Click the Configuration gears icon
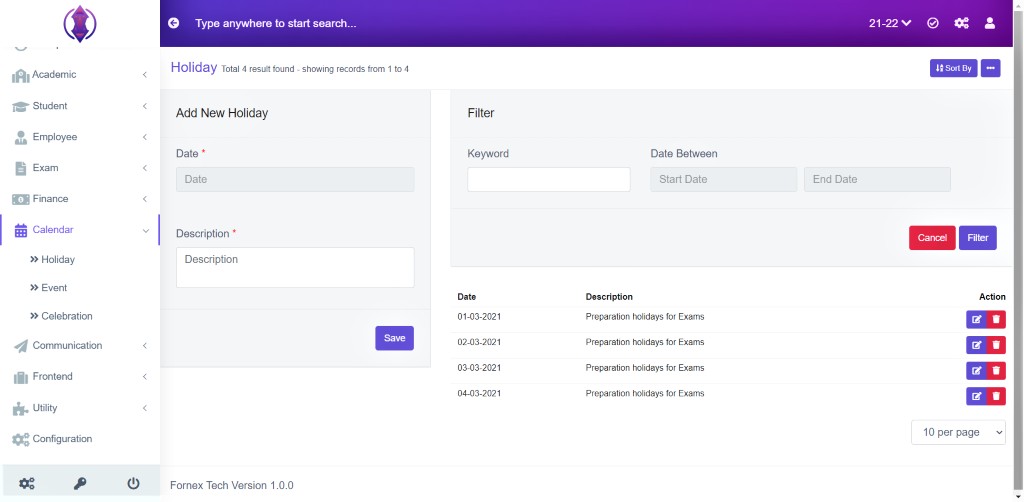 coord(21,439)
